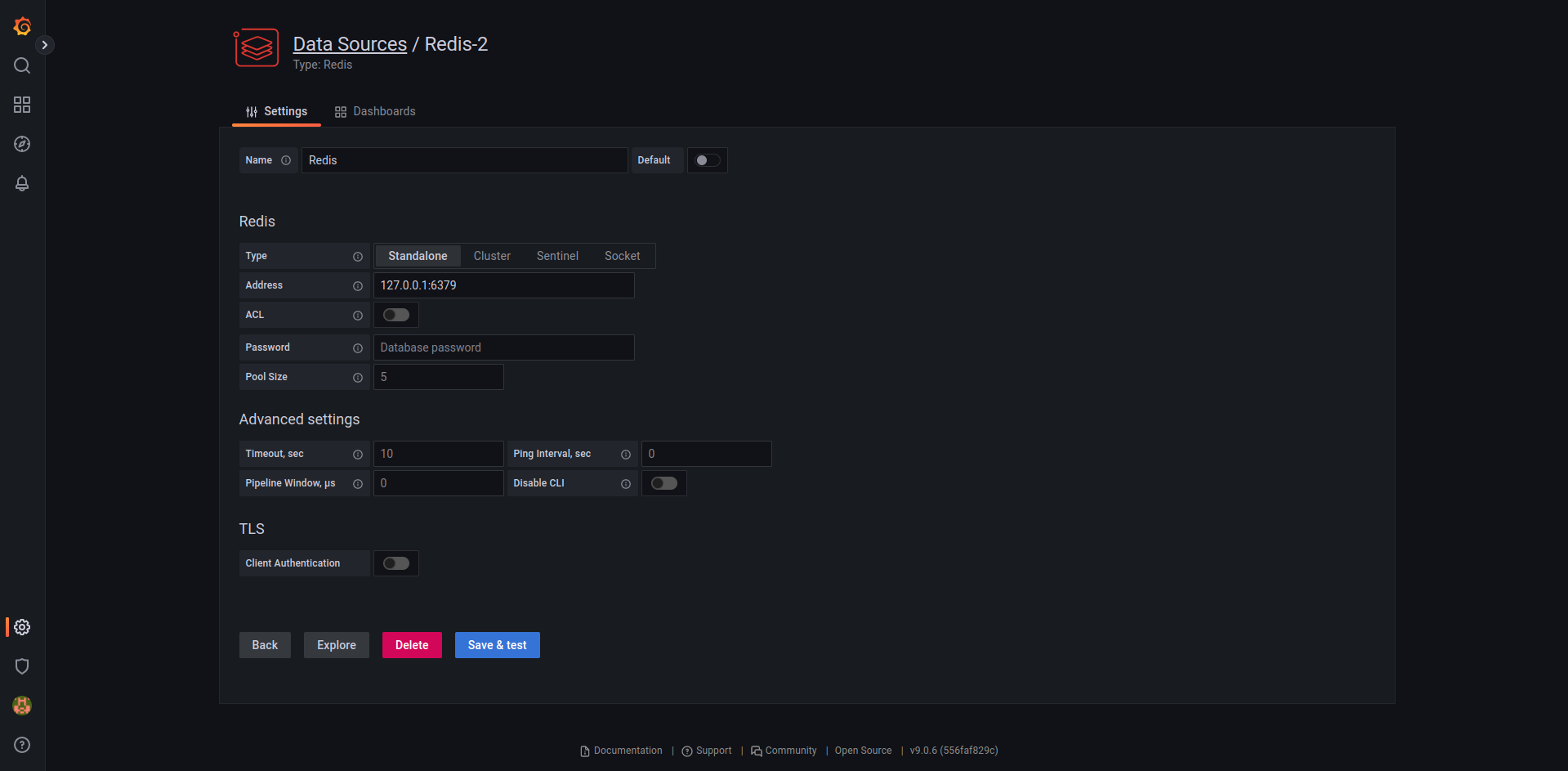Show info icon next to Ping Interval
Viewport: 1568px width, 771px height.
point(626,455)
